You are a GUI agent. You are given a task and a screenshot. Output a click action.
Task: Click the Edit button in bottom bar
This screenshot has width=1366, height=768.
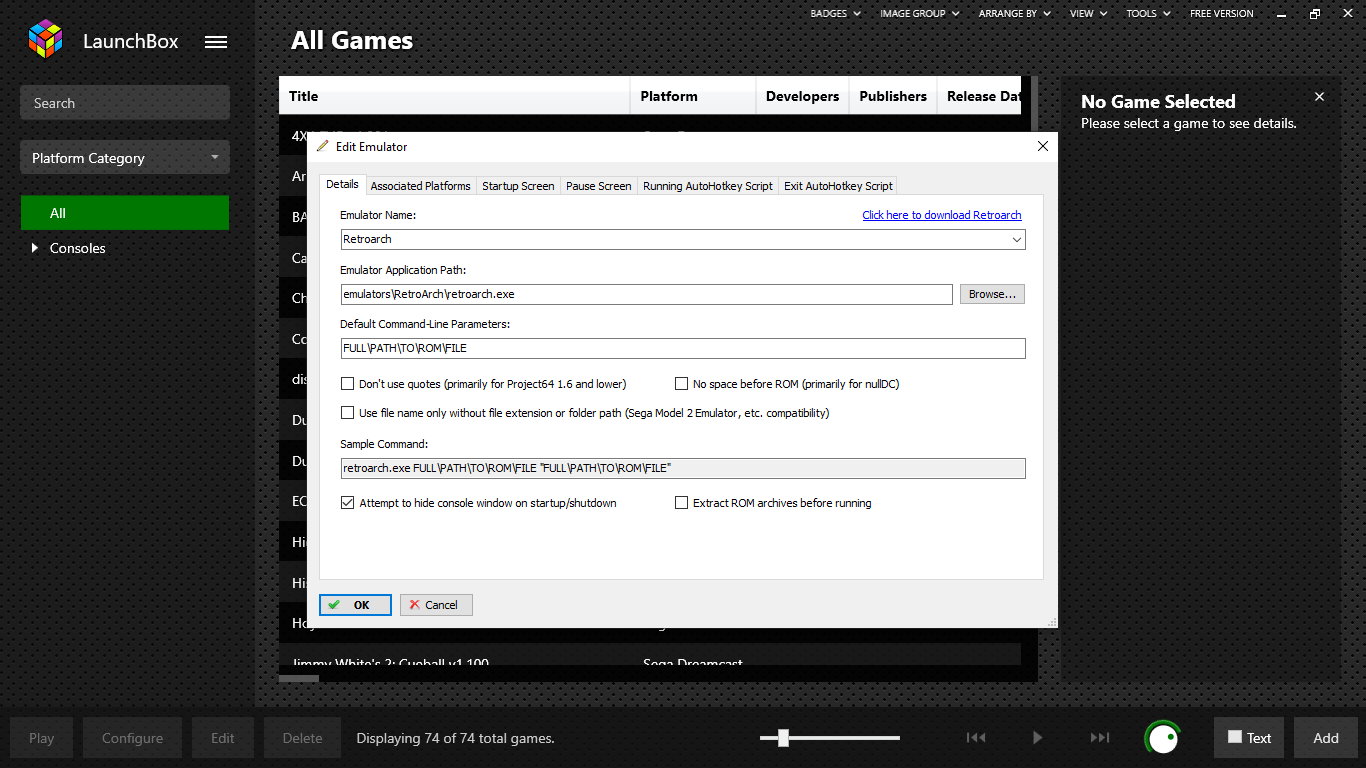click(223, 738)
